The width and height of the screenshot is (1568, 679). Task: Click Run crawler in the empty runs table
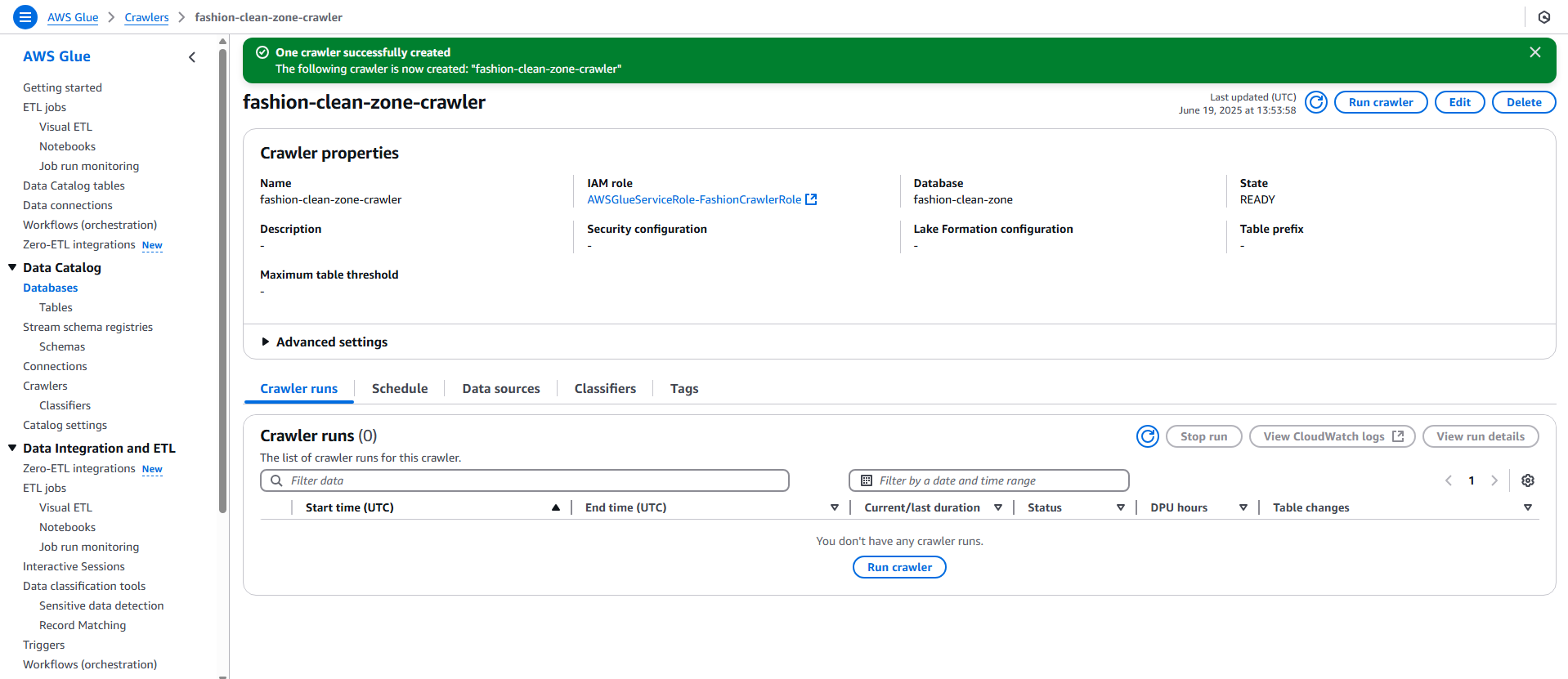click(x=899, y=567)
